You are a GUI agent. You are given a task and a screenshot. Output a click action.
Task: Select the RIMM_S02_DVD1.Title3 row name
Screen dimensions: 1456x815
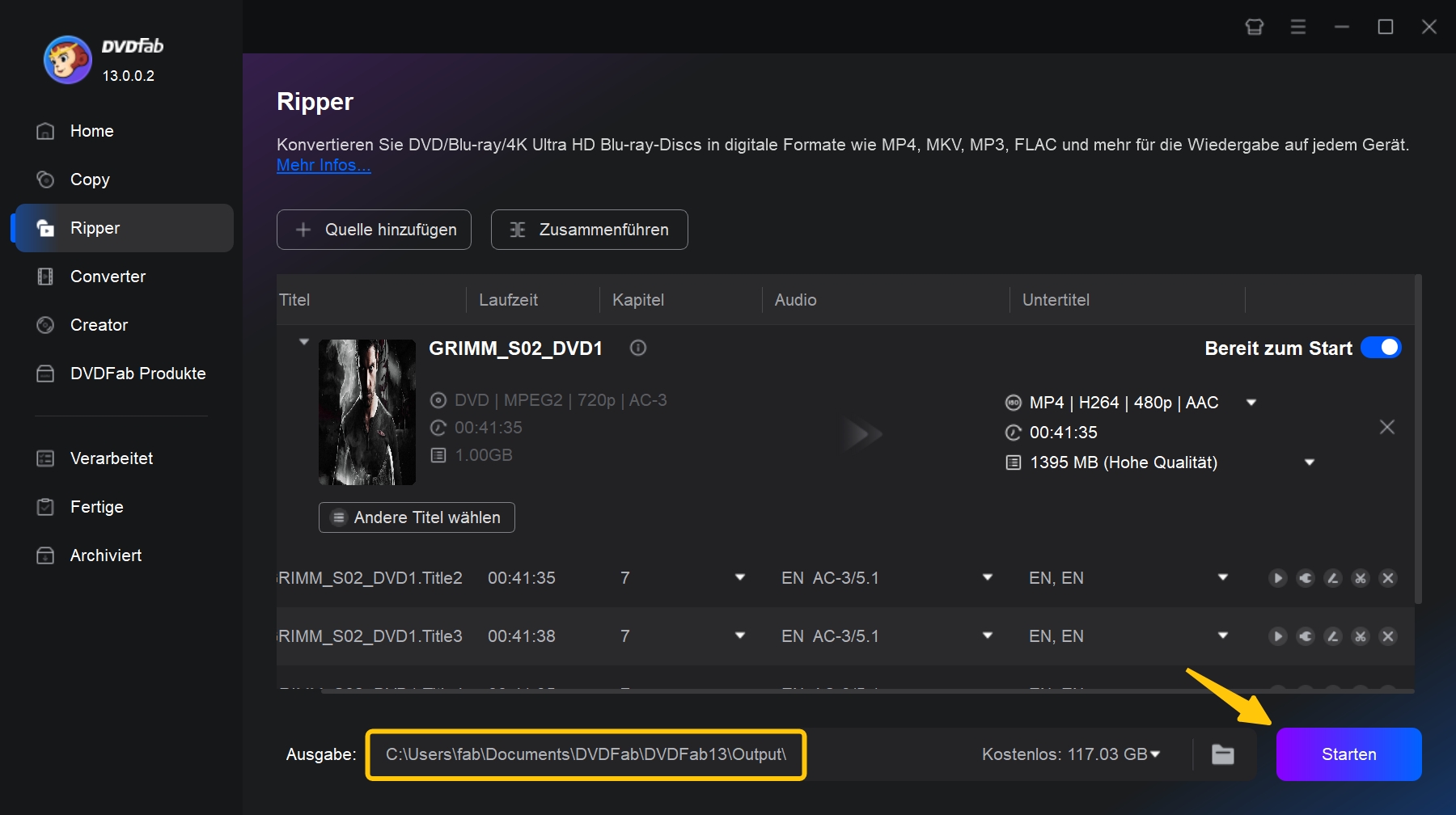coord(370,636)
